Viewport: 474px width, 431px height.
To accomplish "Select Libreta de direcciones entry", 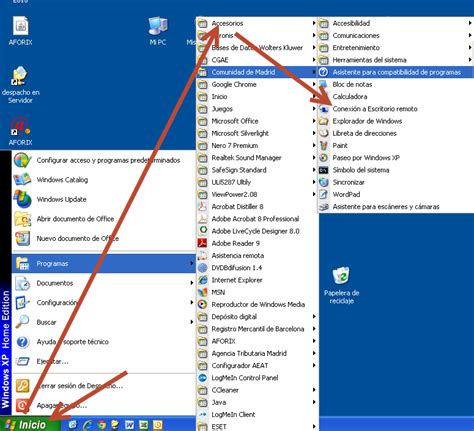I will tap(396, 133).
